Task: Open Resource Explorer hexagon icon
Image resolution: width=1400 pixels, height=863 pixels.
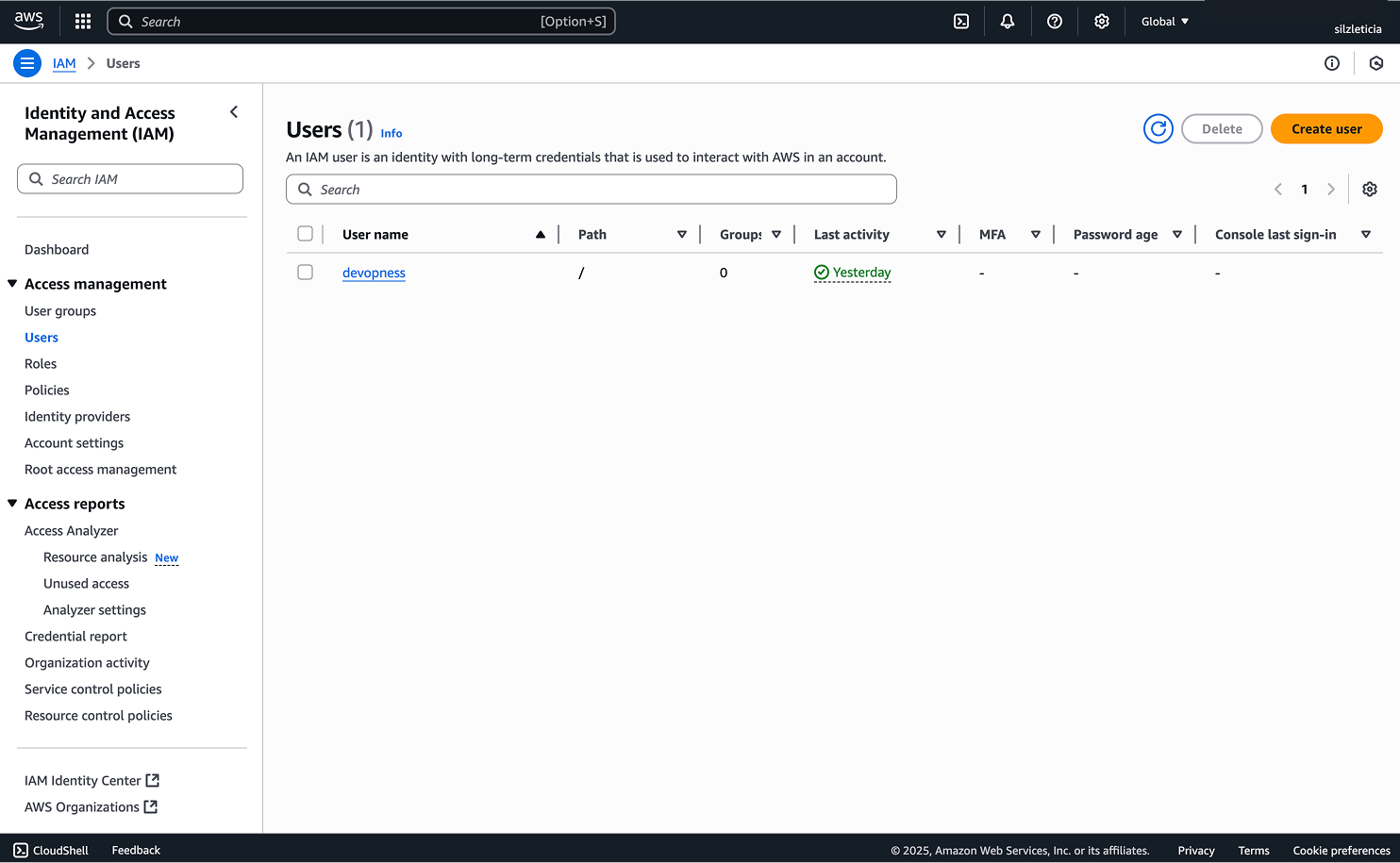Action: pos(1376,63)
